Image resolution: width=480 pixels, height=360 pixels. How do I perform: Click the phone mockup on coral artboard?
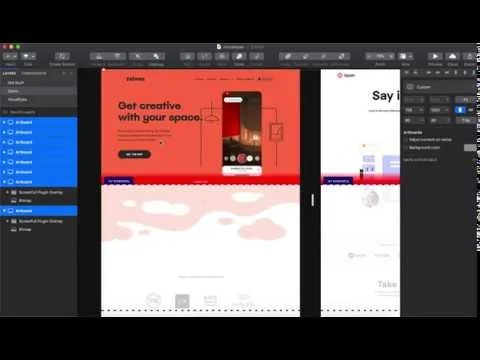tap(242, 133)
